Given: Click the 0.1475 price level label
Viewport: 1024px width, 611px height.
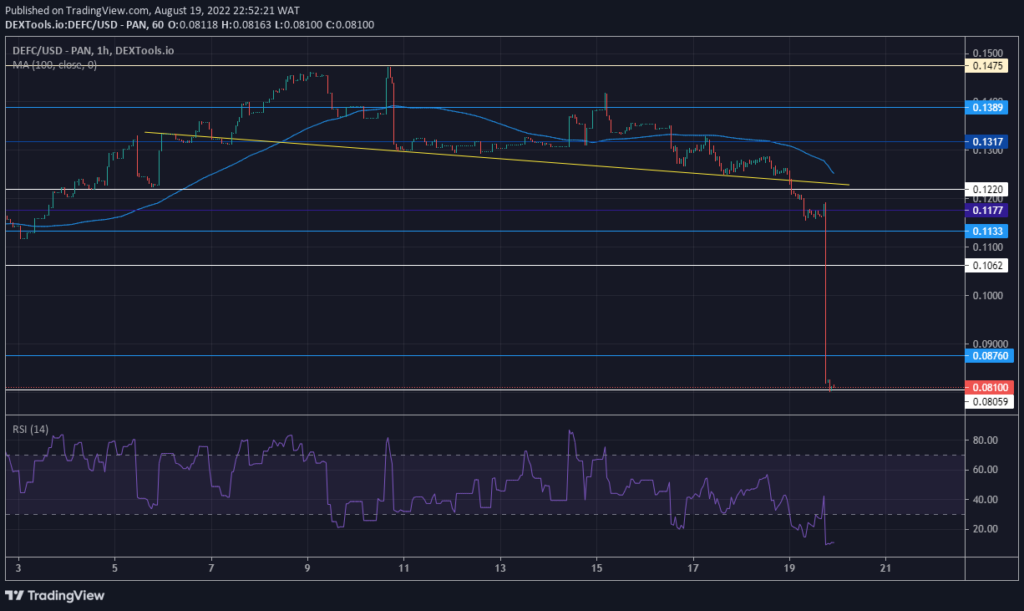Looking at the screenshot, I should click(x=987, y=66).
